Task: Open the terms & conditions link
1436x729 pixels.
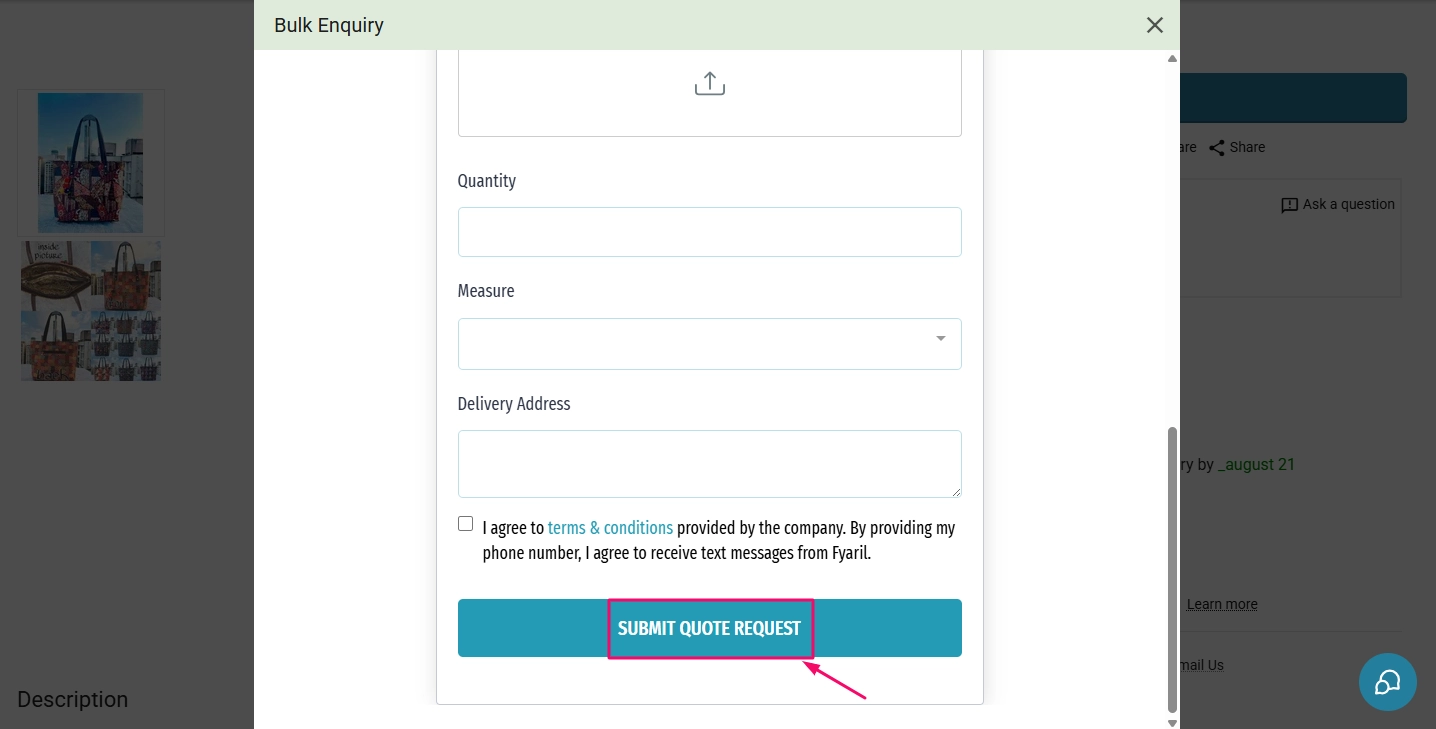Action: coord(610,527)
